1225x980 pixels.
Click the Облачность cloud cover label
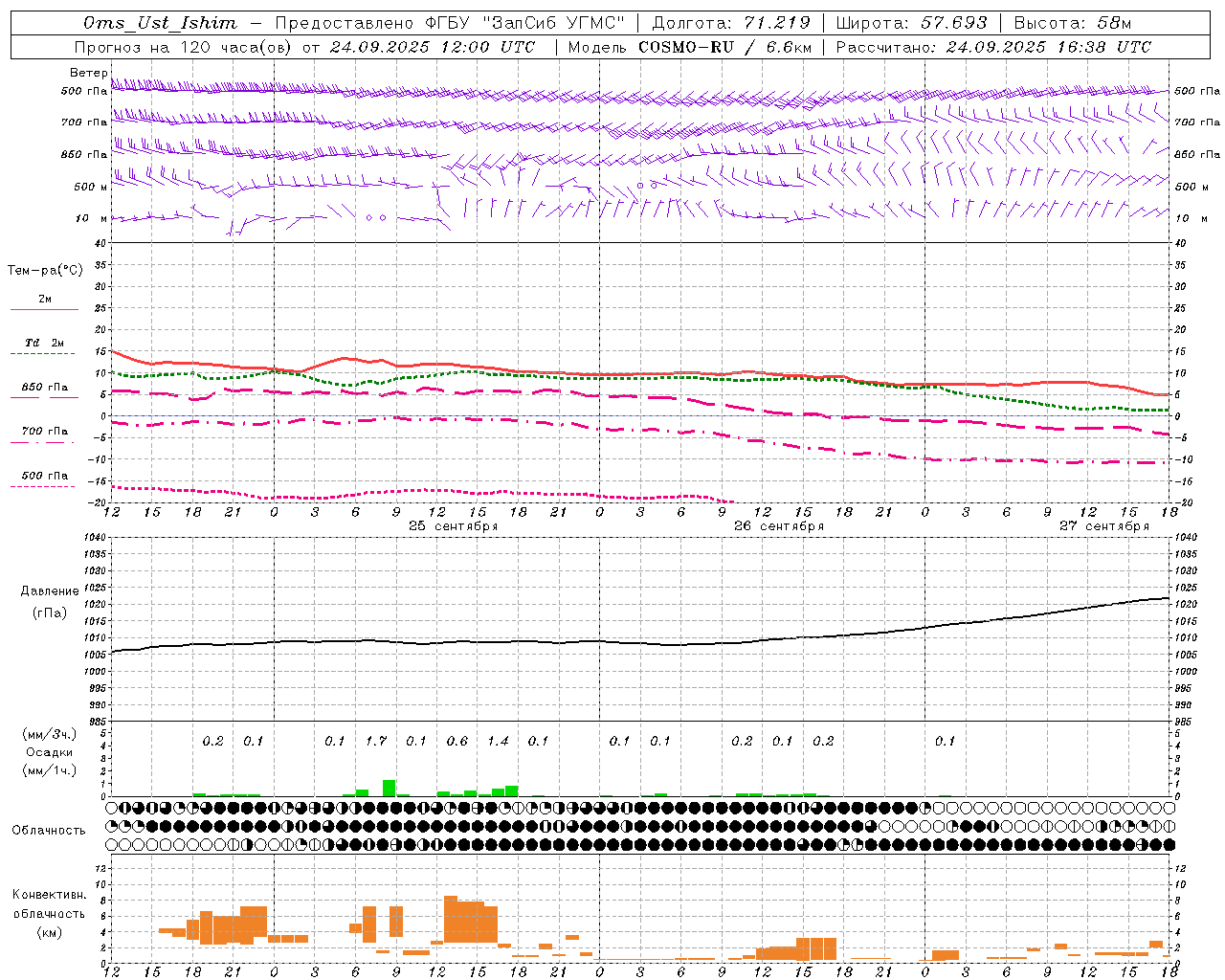(49, 831)
